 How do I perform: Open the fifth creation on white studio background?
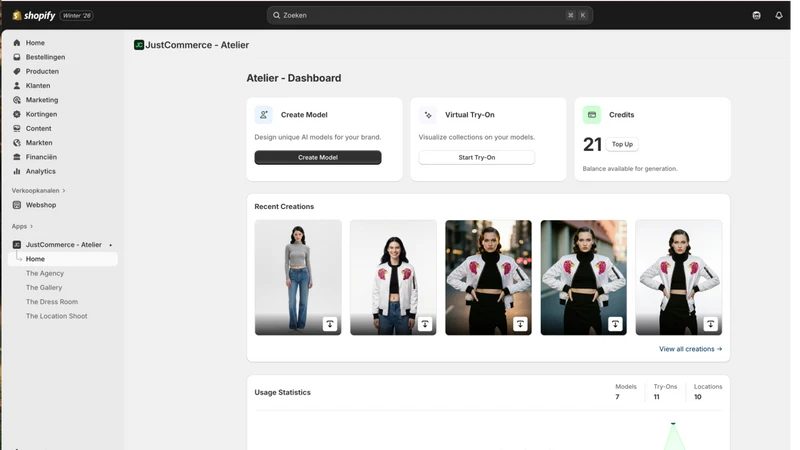pyautogui.click(x=679, y=278)
